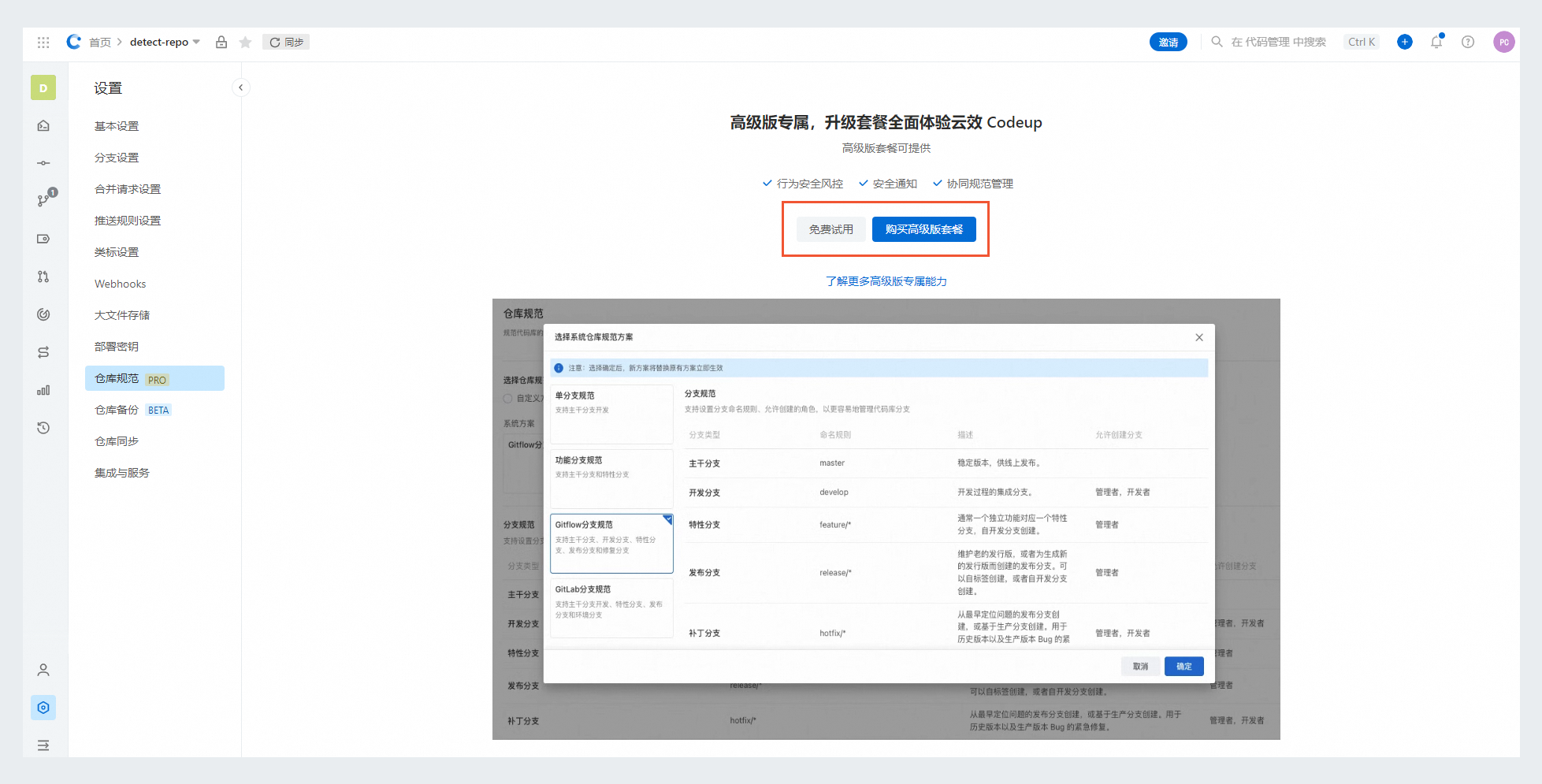Open the detect-repo repository dropdown
Viewport: 1542px width, 784px height.
(165, 42)
